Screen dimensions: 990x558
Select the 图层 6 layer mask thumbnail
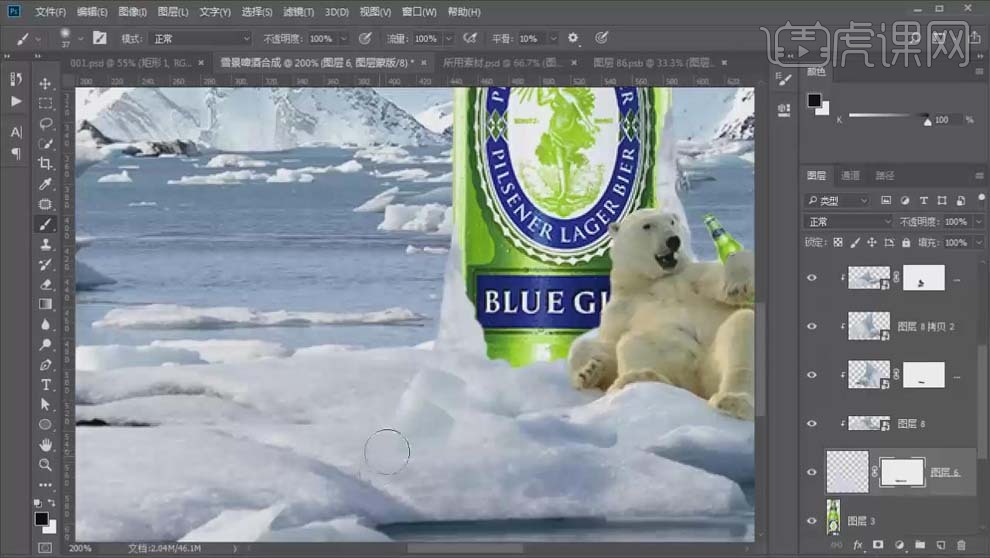(901, 472)
